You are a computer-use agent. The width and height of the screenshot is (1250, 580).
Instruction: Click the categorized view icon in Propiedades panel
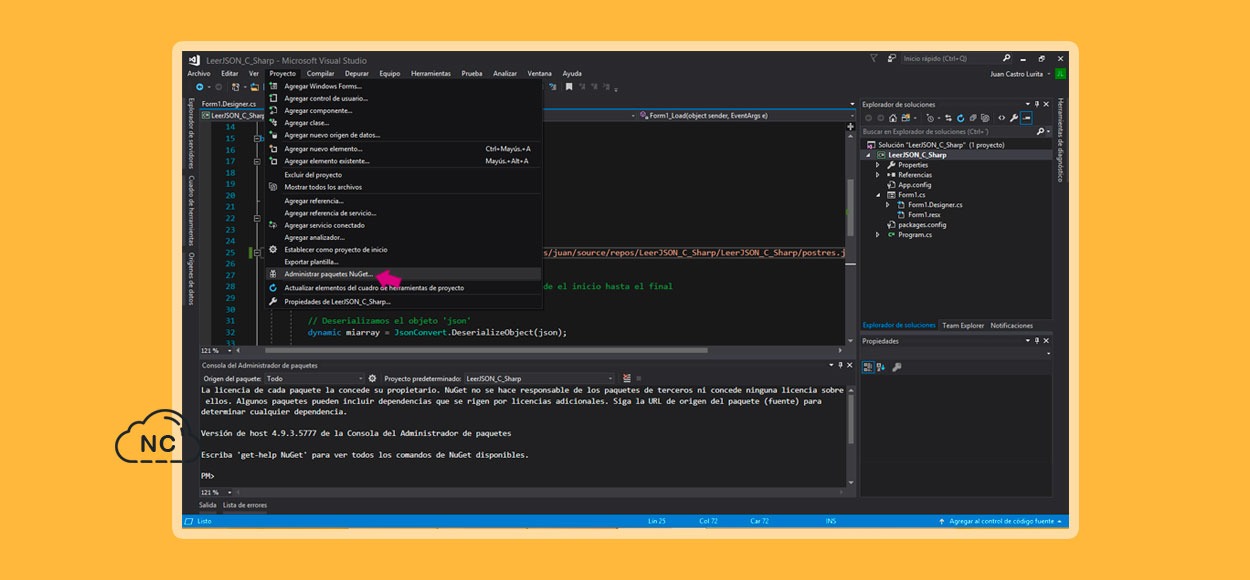(869, 367)
